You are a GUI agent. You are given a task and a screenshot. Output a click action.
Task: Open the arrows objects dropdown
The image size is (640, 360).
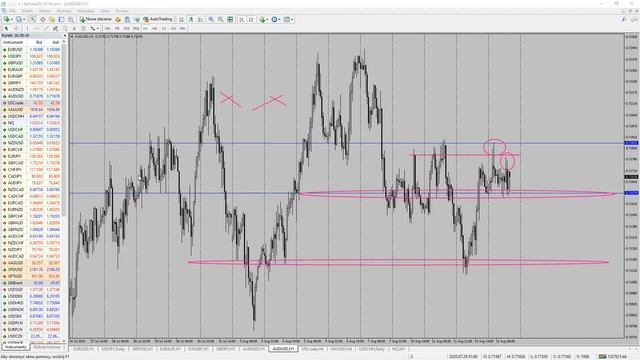(94, 28)
